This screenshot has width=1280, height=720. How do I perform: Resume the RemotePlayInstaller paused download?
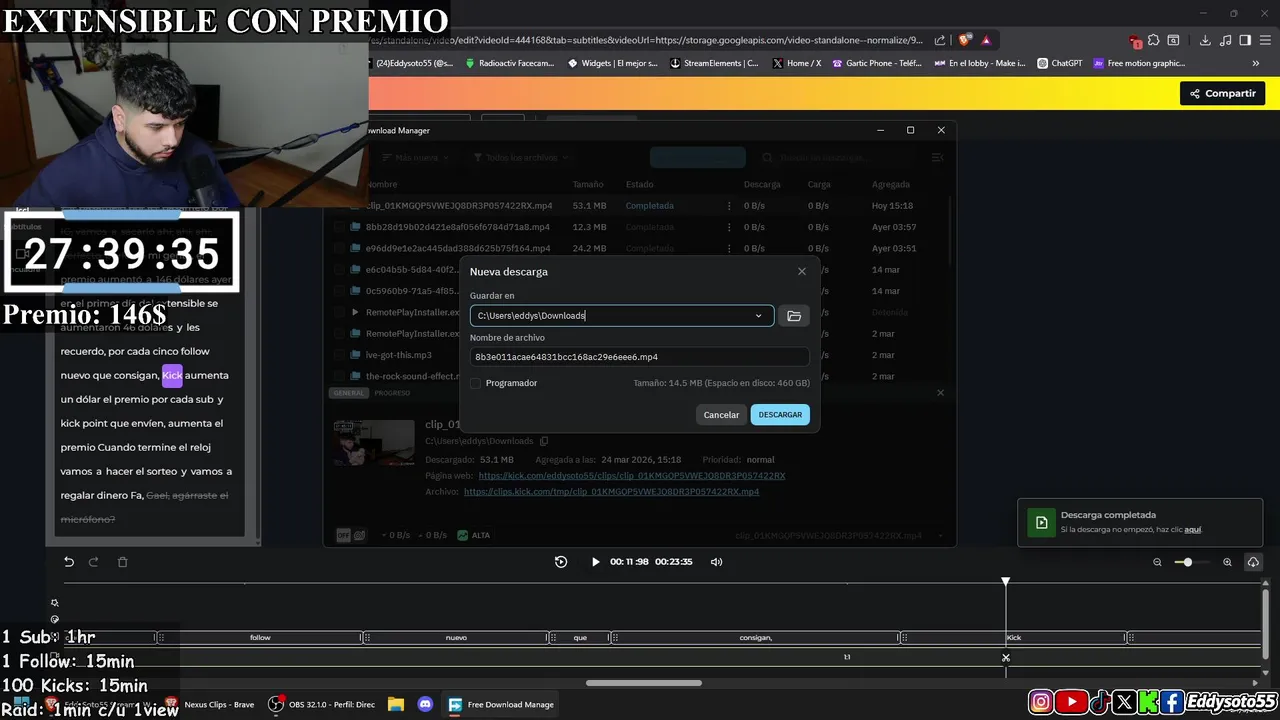(355, 312)
